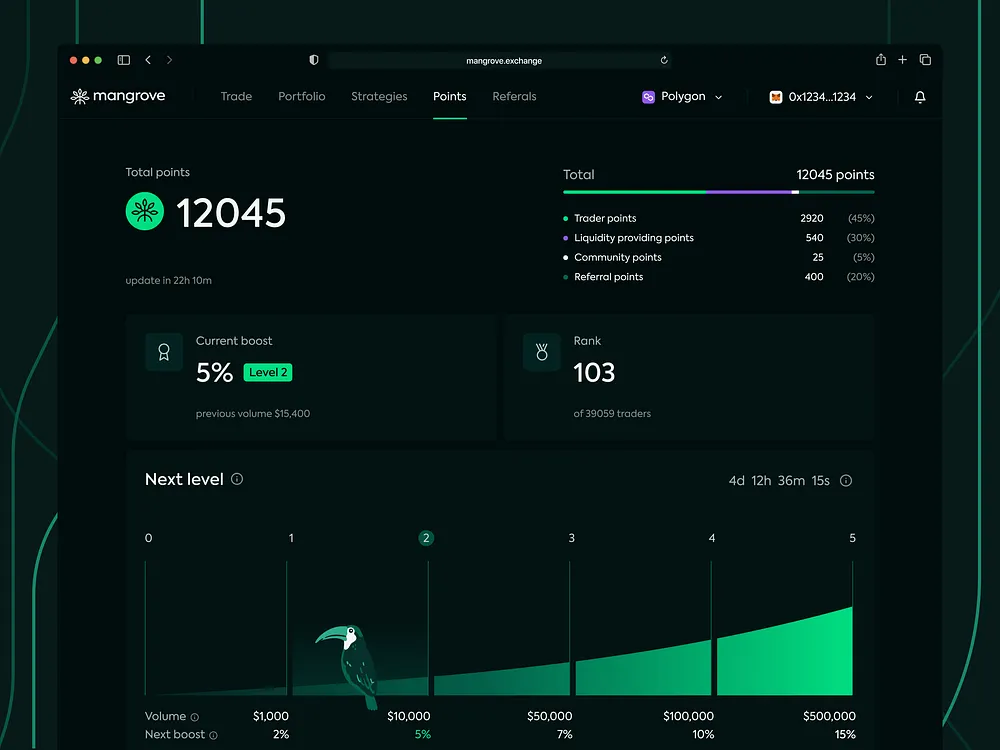
Task: Open the Strategies tab
Action: 379,96
